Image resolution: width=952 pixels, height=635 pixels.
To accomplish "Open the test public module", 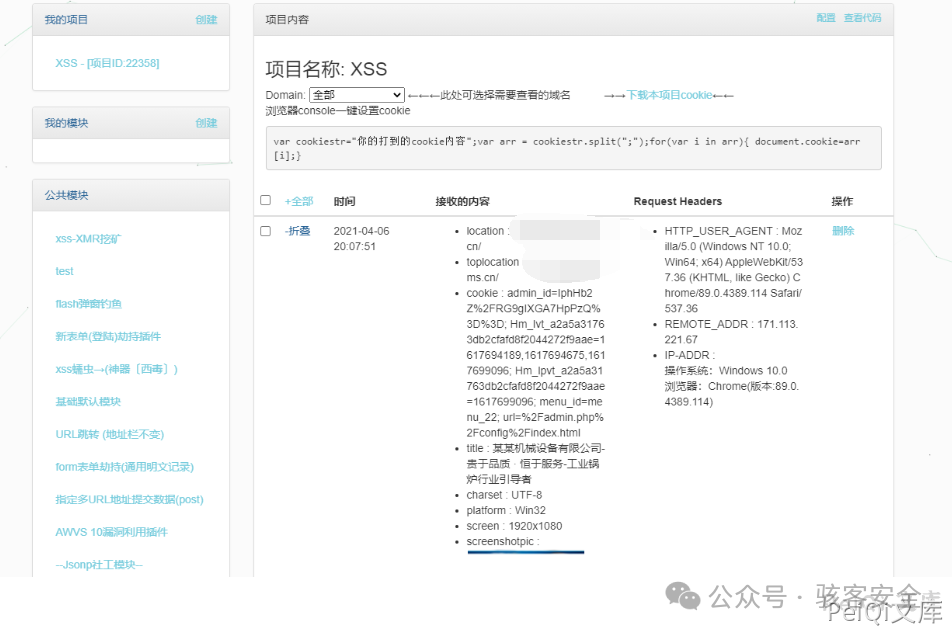I will click(64, 271).
